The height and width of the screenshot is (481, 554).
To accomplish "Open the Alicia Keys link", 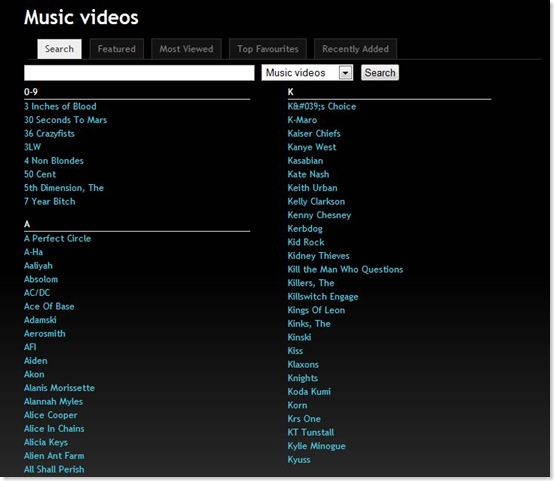I will [46, 442].
